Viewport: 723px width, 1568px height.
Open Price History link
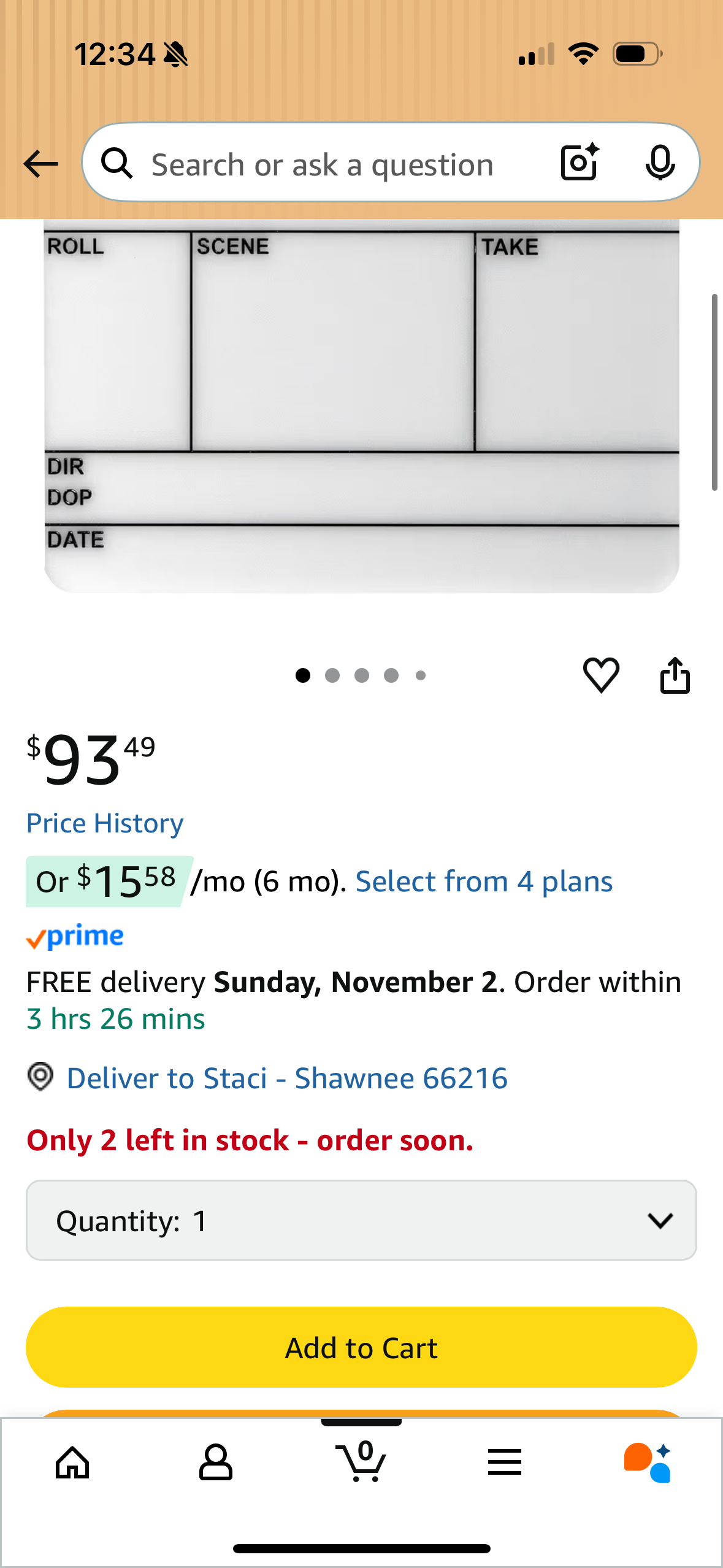click(x=105, y=823)
